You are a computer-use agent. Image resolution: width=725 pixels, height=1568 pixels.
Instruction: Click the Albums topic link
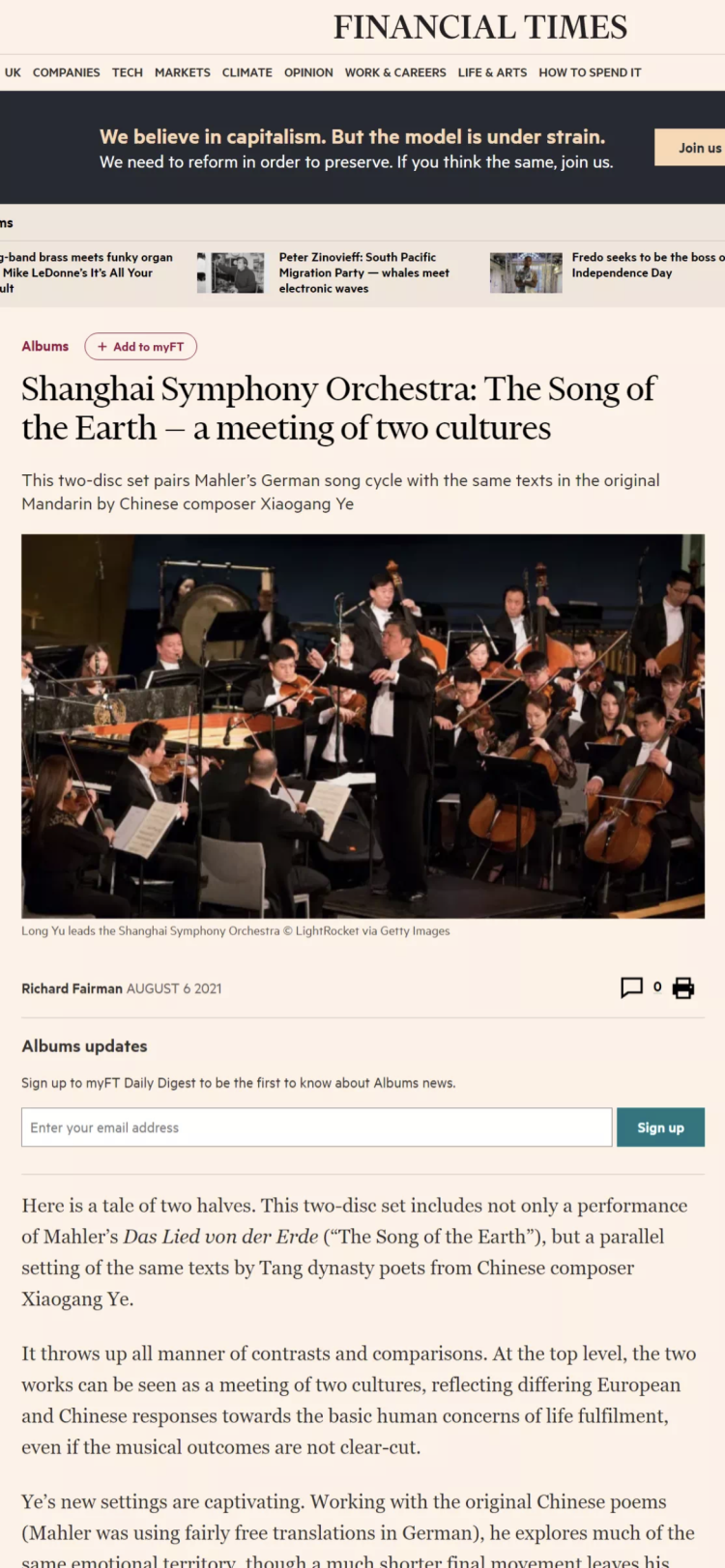tap(45, 346)
